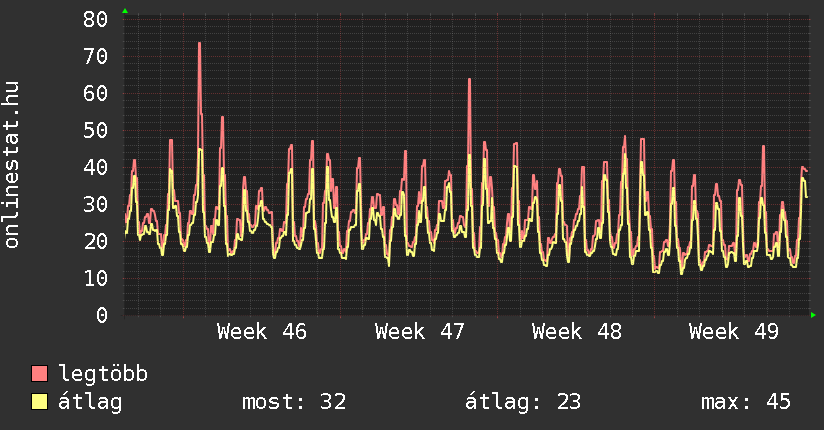
Task: Select the átlag legend label beside yellow swatch
Action: (91, 402)
